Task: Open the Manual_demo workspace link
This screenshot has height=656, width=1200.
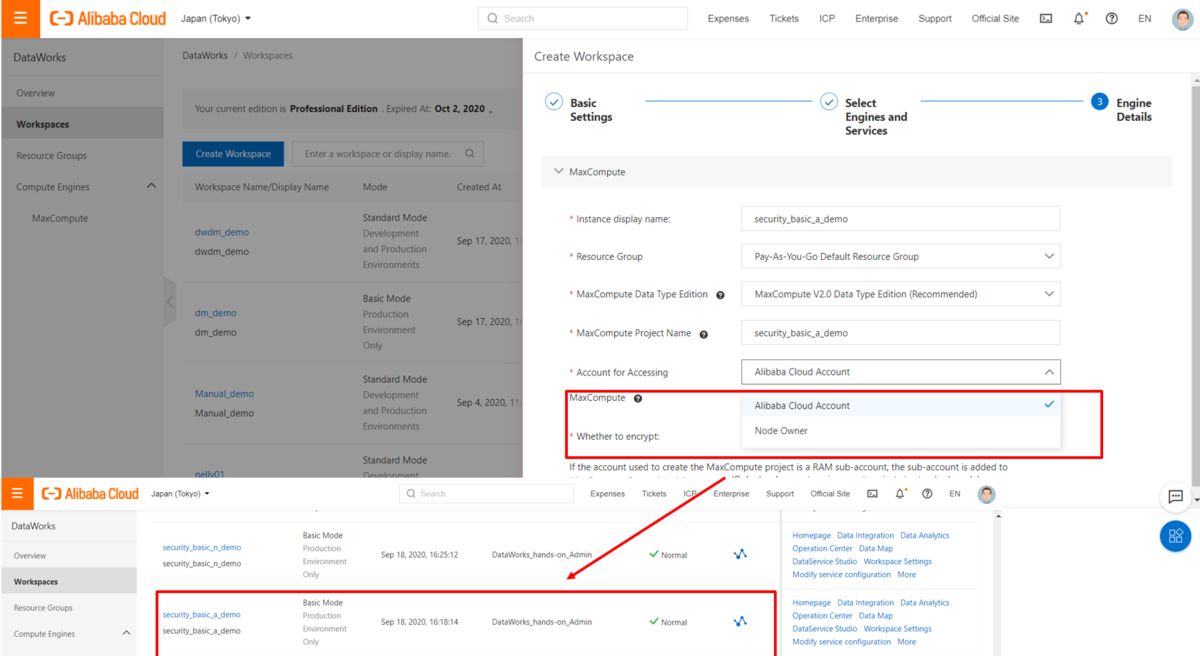Action: [224, 394]
